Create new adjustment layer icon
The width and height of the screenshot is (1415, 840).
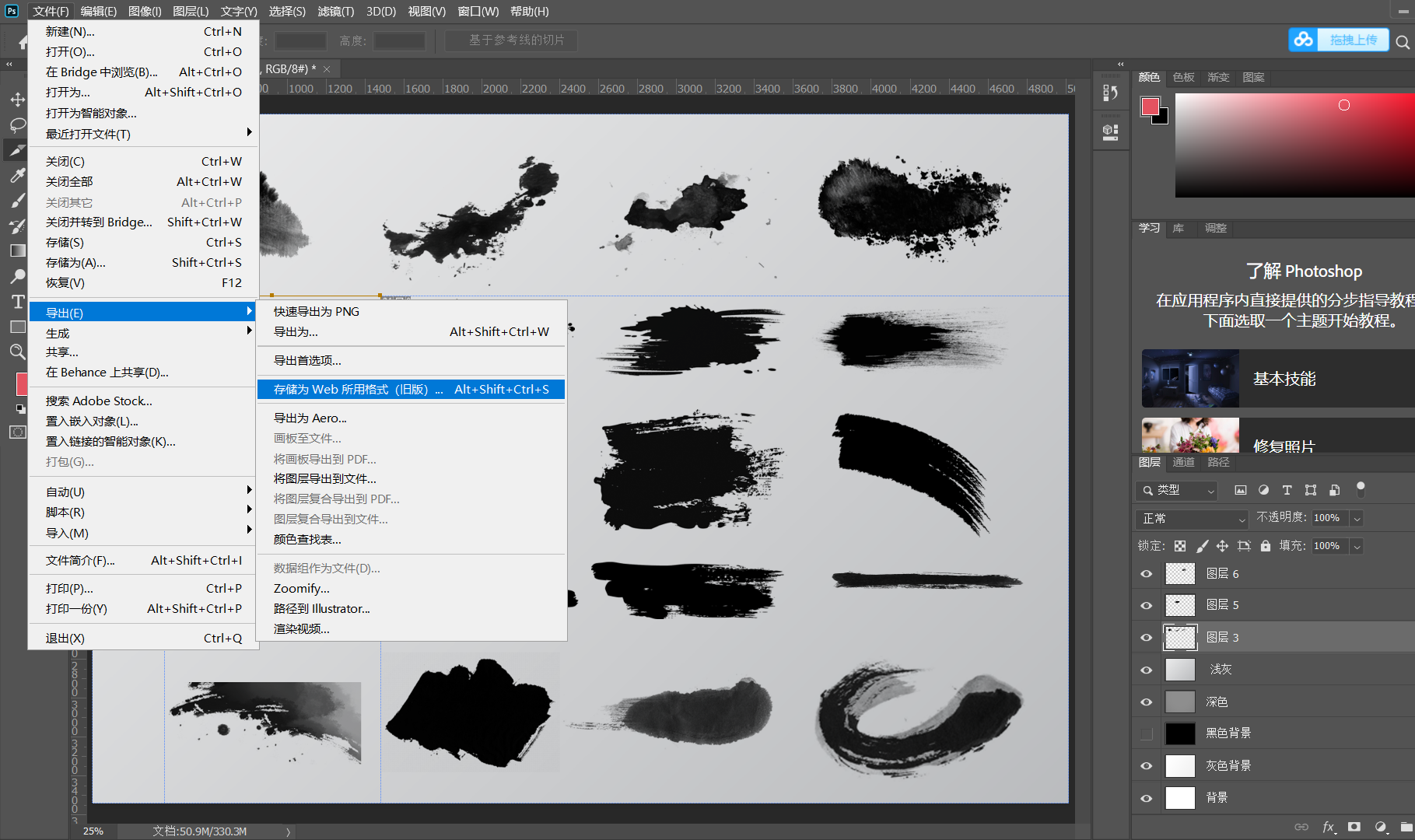click(1380, 827)
